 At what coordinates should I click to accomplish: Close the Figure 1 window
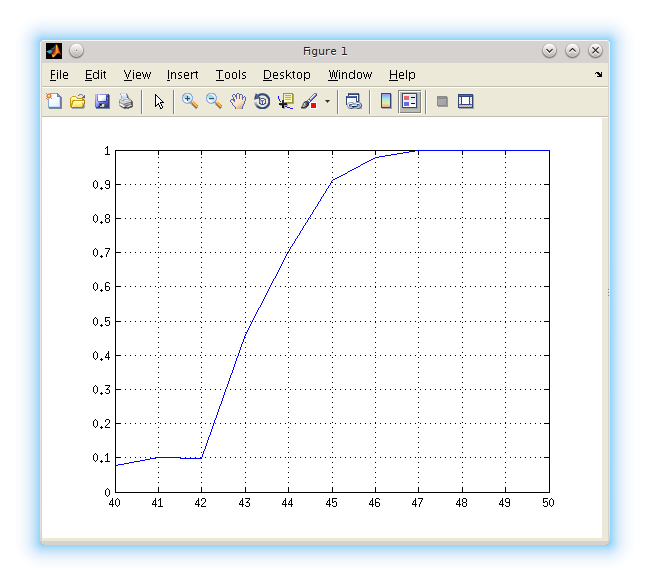(x=595, y=51)
